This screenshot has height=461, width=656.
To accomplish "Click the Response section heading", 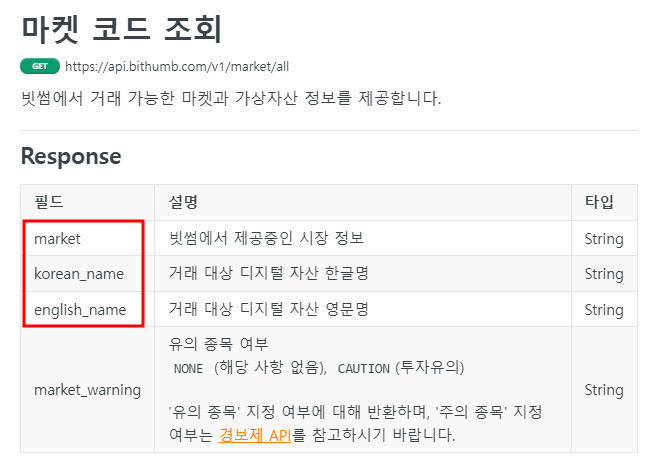I will click(70, 156).
